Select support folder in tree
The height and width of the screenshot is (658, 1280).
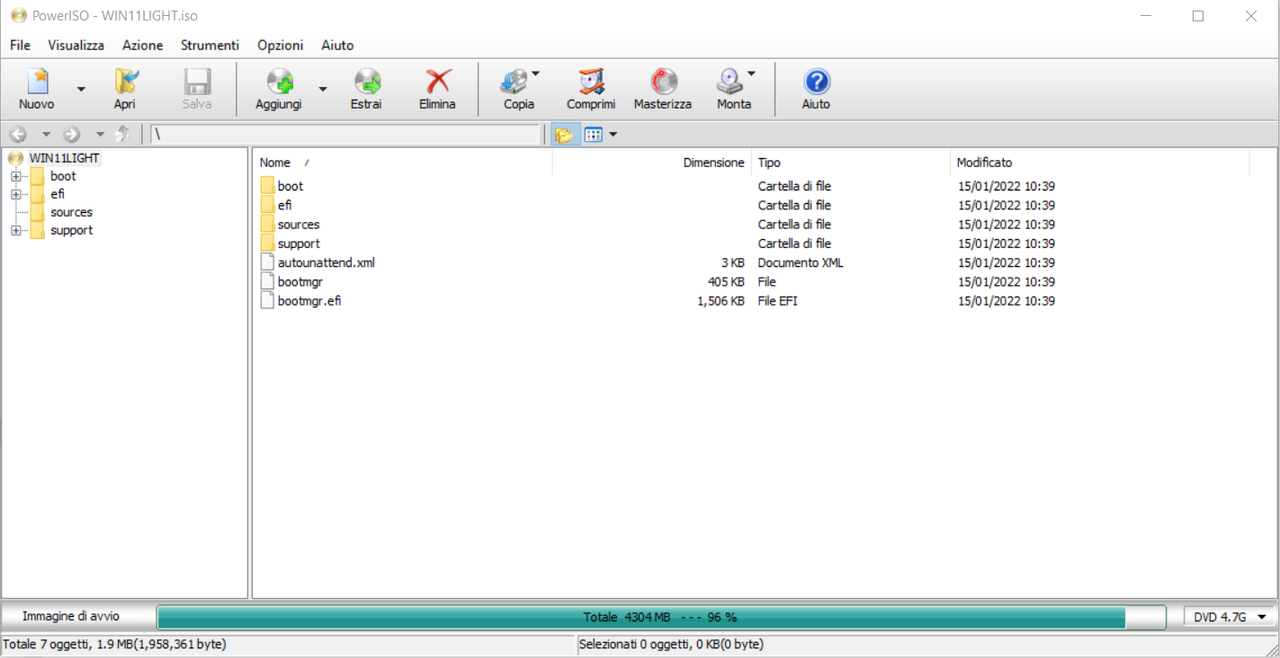[71, 230]
